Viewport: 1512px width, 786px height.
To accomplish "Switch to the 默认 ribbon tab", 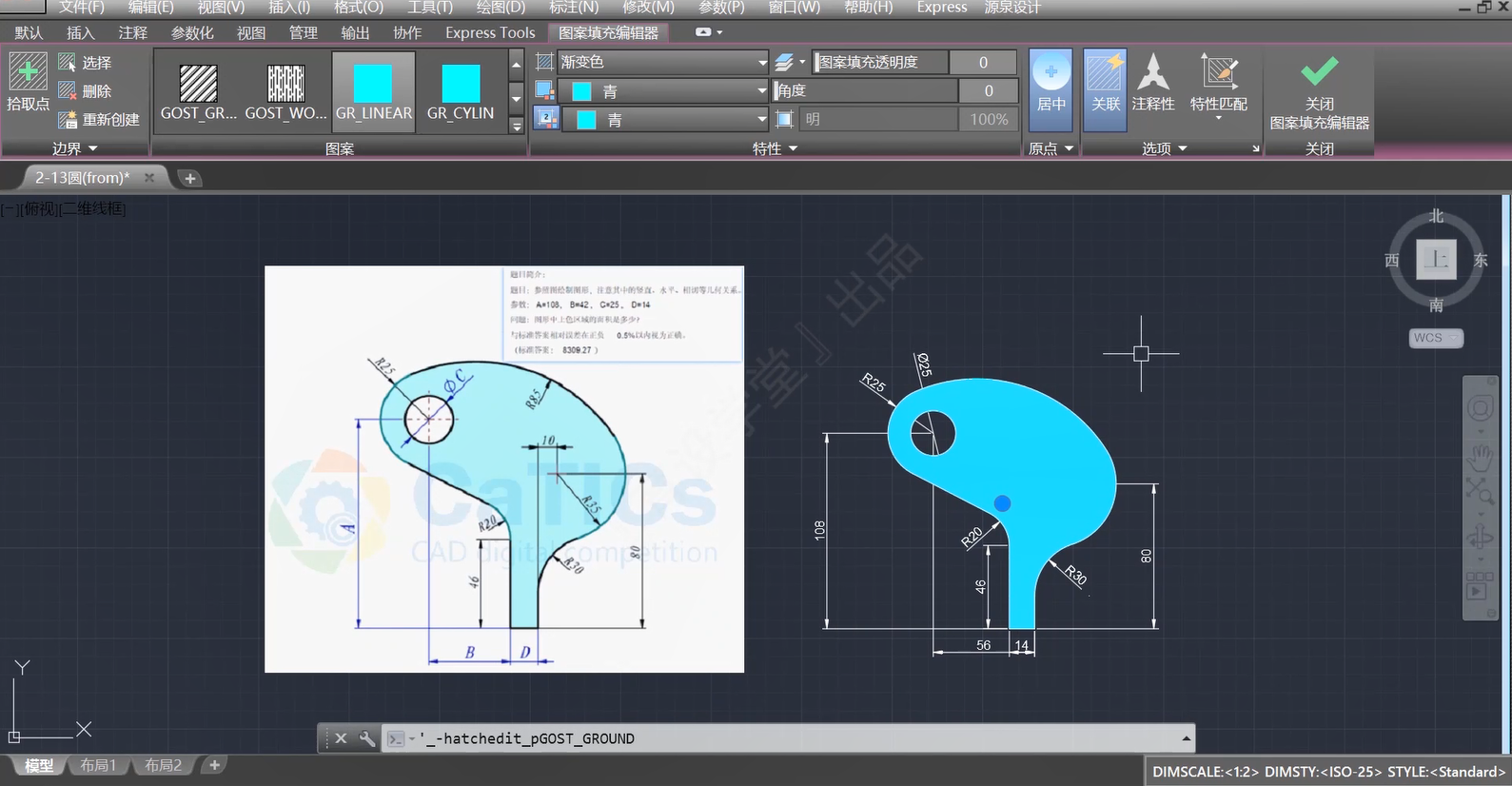I will coord(29,32).
